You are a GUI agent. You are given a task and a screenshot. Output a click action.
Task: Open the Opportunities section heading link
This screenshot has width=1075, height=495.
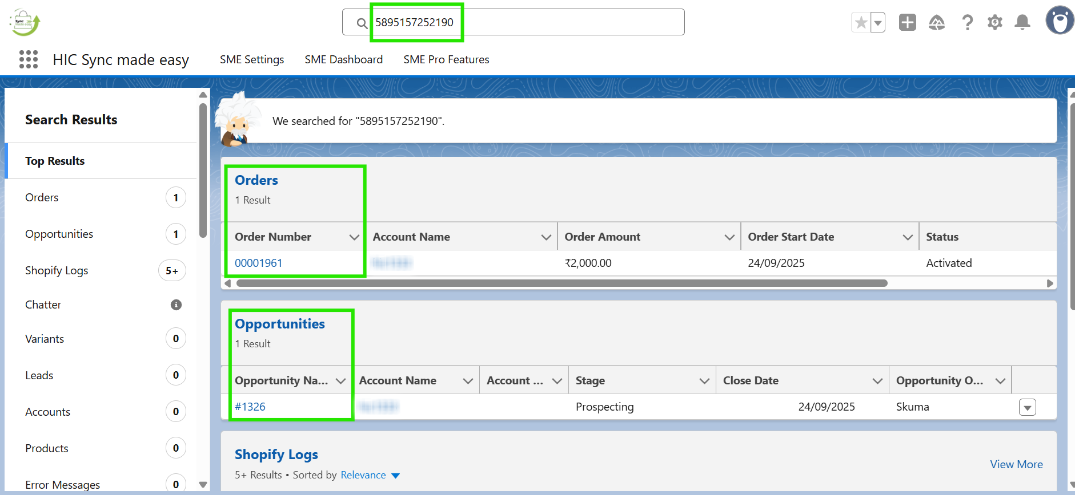click(280, 324)
